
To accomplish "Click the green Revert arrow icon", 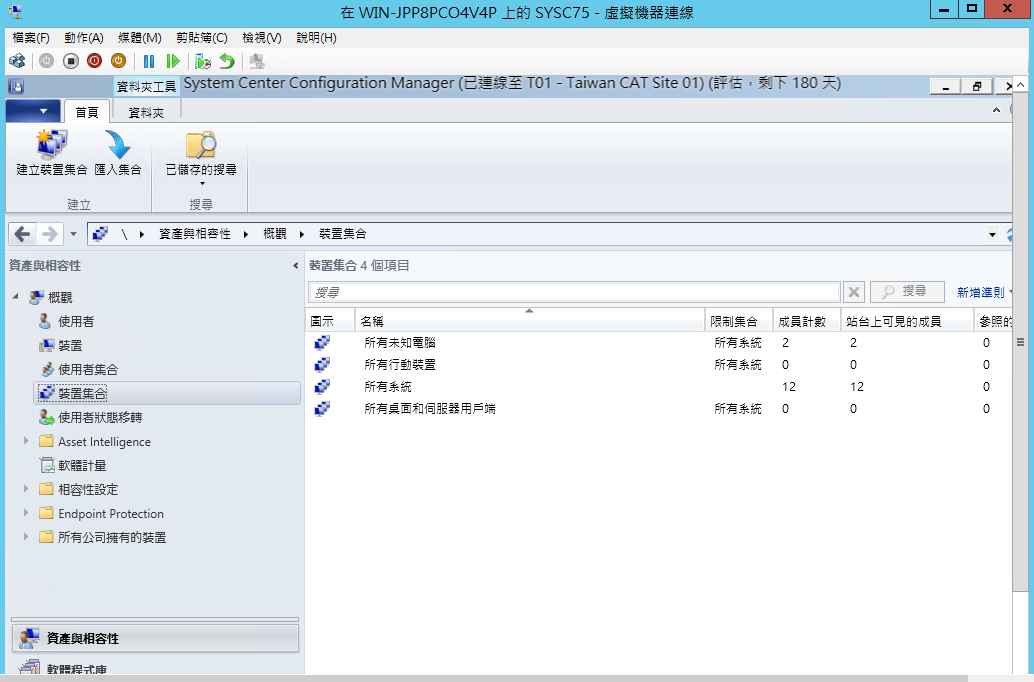I will [x=227, y=61].
